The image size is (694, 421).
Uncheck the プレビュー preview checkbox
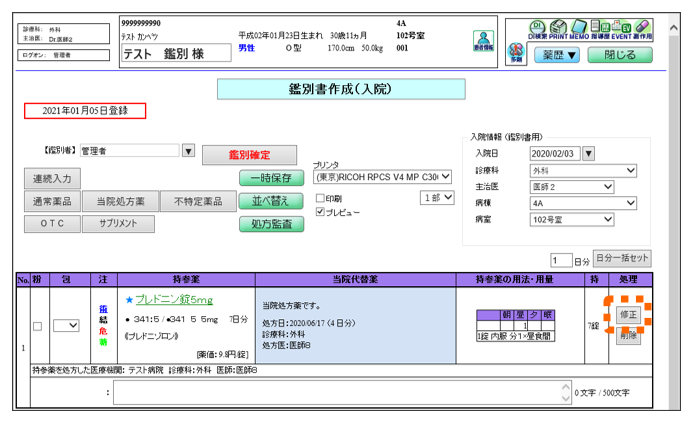[320, 212]
